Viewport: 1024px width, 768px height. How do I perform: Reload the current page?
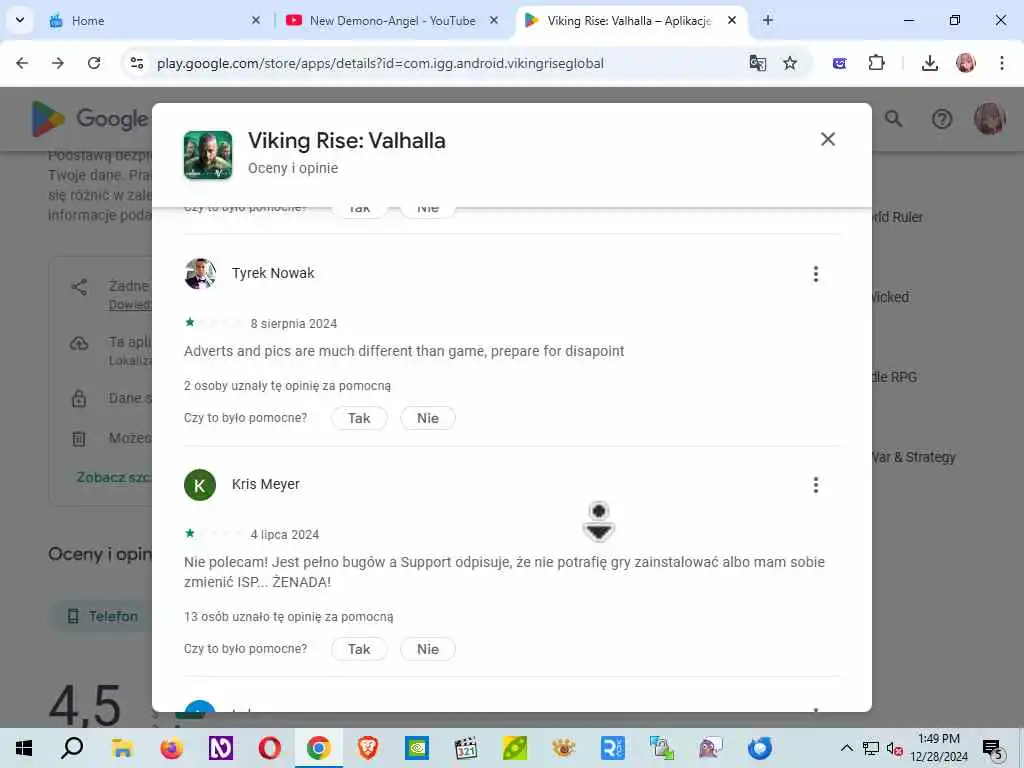(94, 63)
